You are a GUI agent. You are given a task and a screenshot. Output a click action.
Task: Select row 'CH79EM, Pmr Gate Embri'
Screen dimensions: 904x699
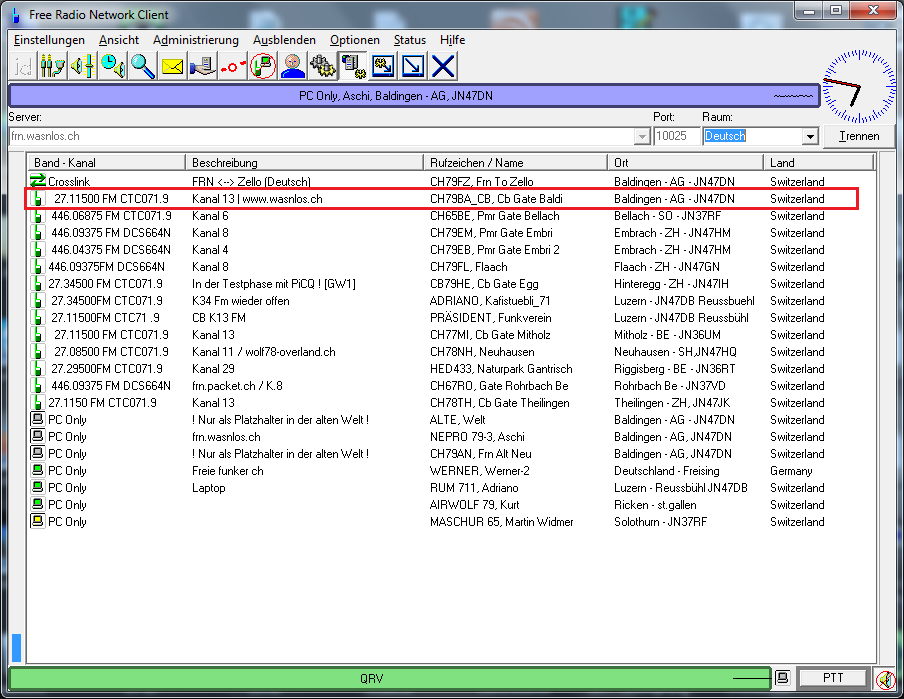pyautogui.click(x=451, y=233)
